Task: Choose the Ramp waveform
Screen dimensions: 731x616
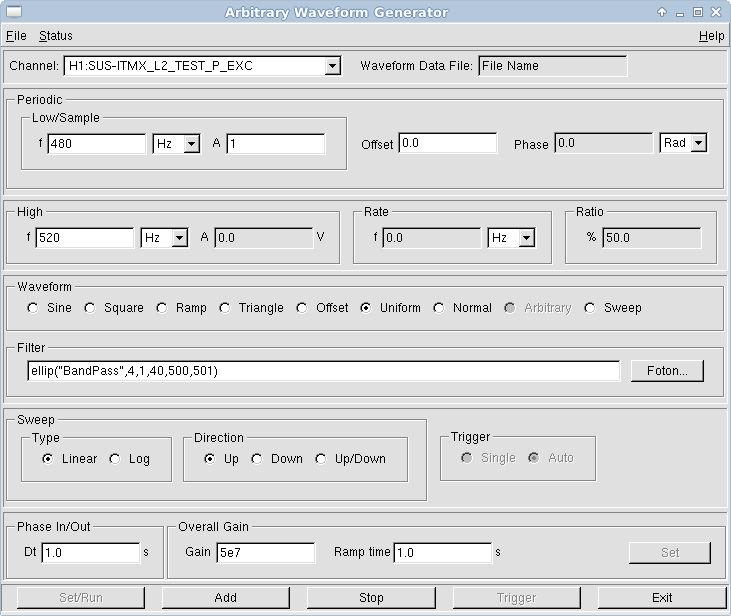Action: (x=162, y=308)
